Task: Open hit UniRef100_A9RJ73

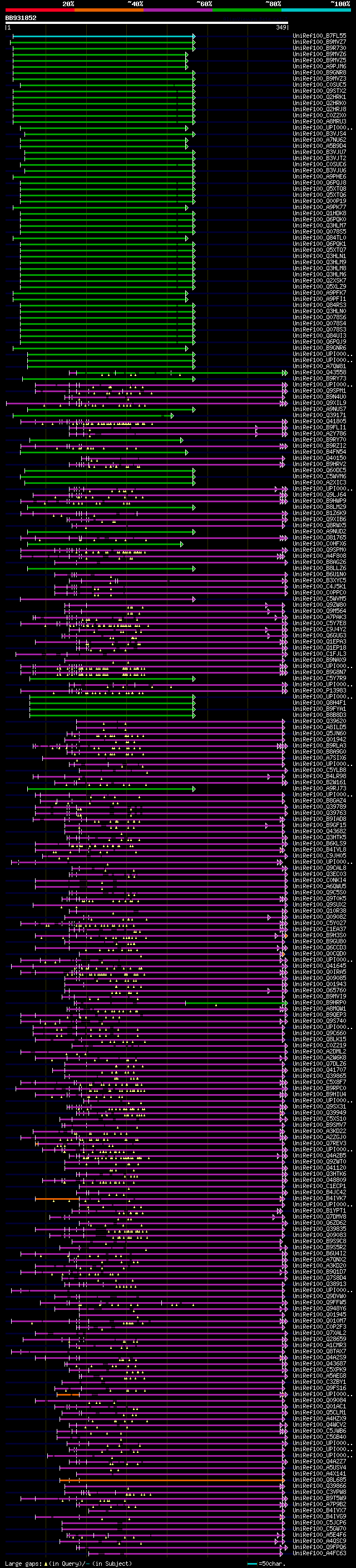Action: click(x=319, y=788)
